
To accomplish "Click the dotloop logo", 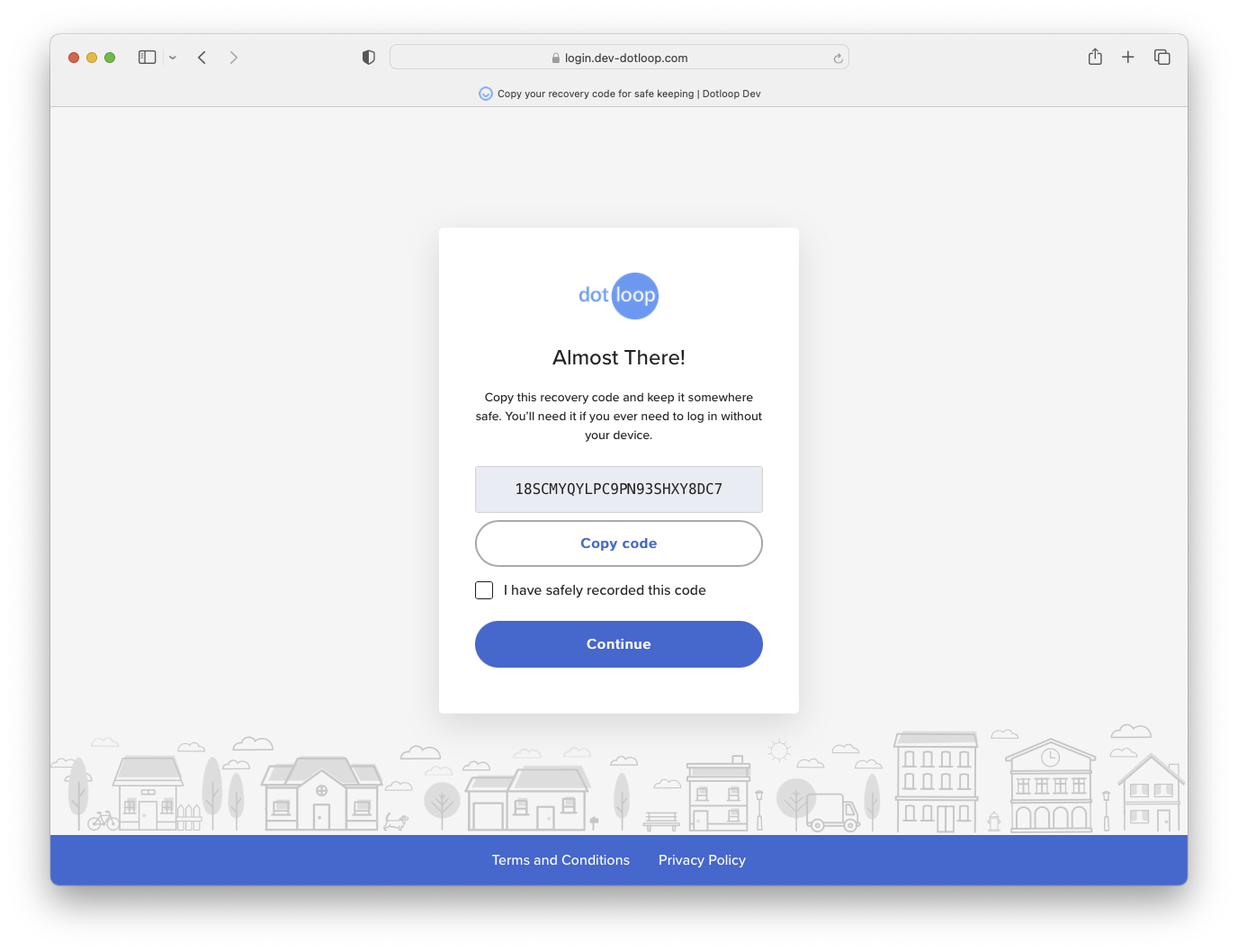I will pyautogui.click(x=618, y=295).
